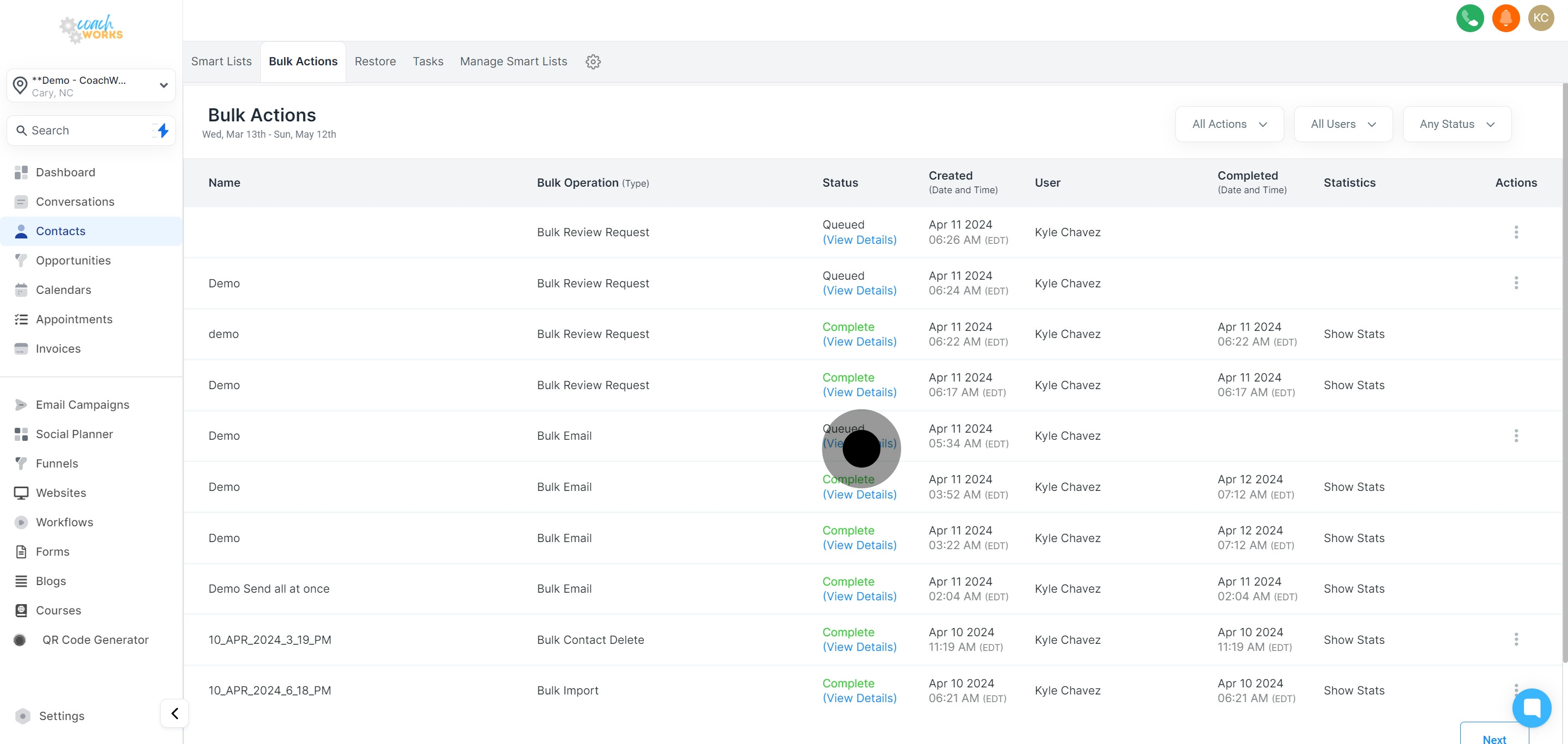The width and height of the screenshot is (1568, 744).
Task: Click the KC user avatar
Action: click(x=1541, y=17)
